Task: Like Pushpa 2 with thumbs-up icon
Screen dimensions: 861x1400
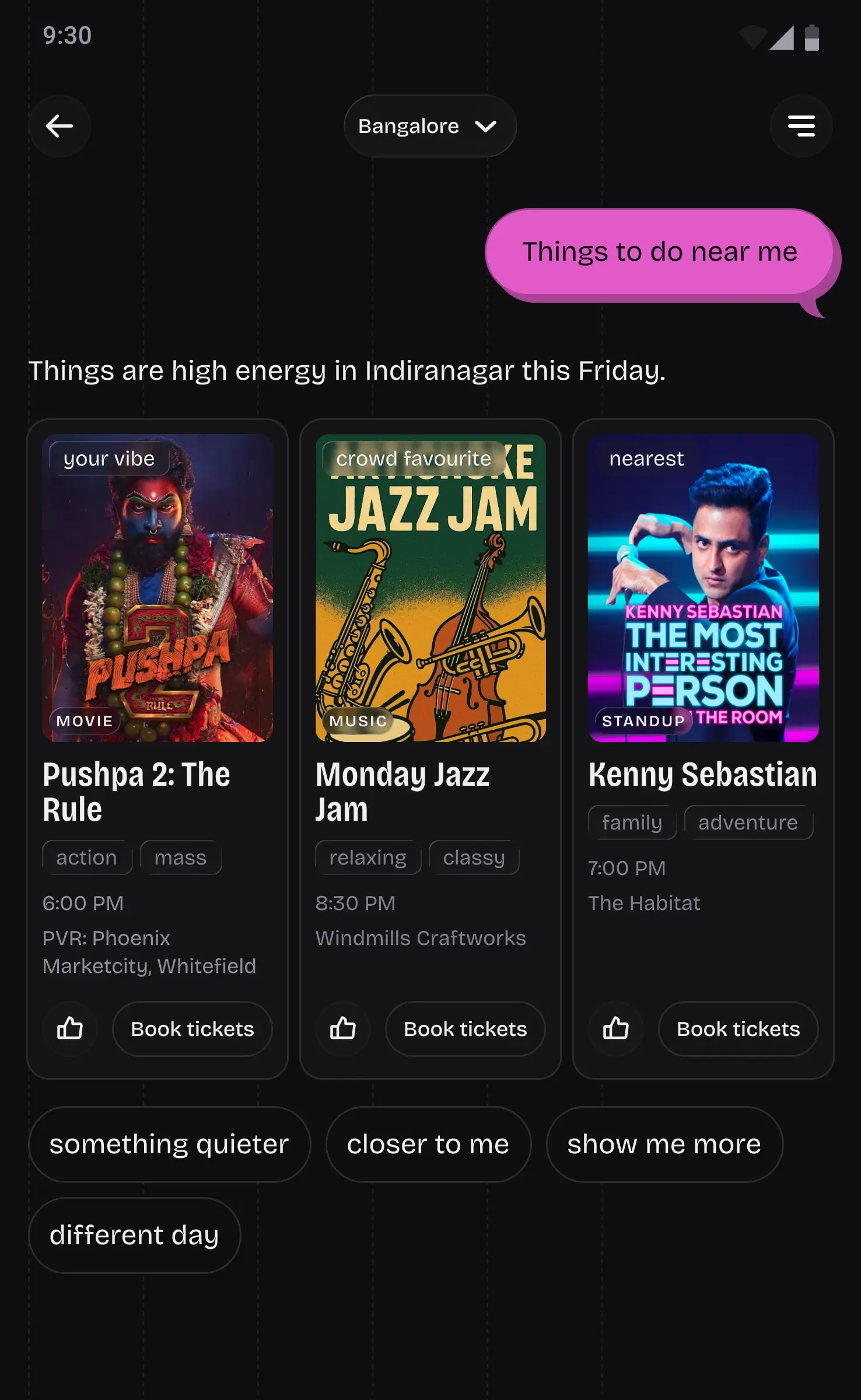Action: [70, 1028]
